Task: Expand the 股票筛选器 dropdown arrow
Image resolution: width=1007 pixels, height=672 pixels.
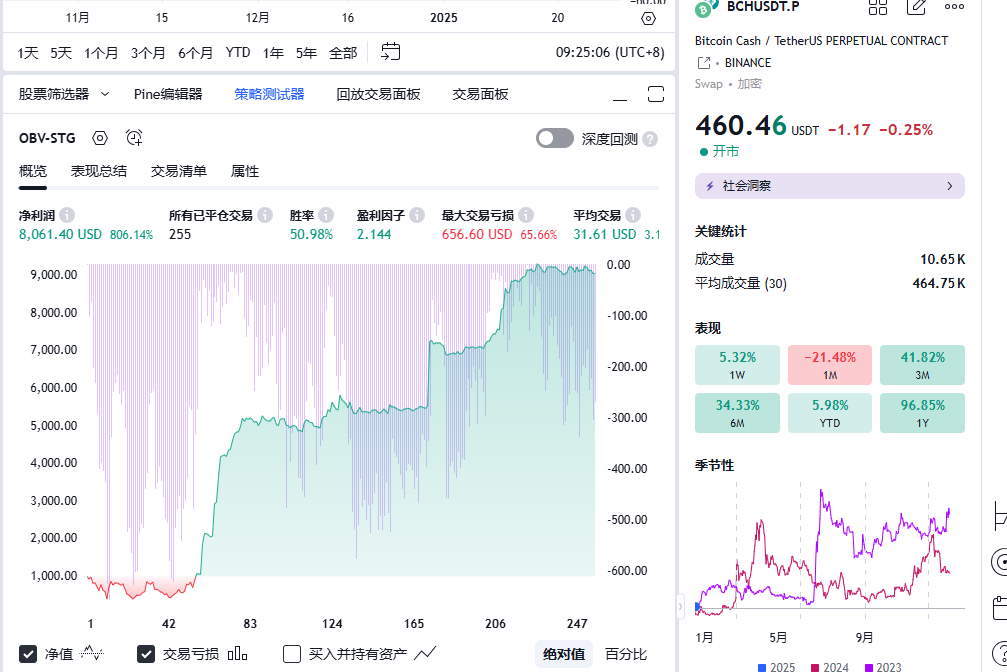Action: 105,94
